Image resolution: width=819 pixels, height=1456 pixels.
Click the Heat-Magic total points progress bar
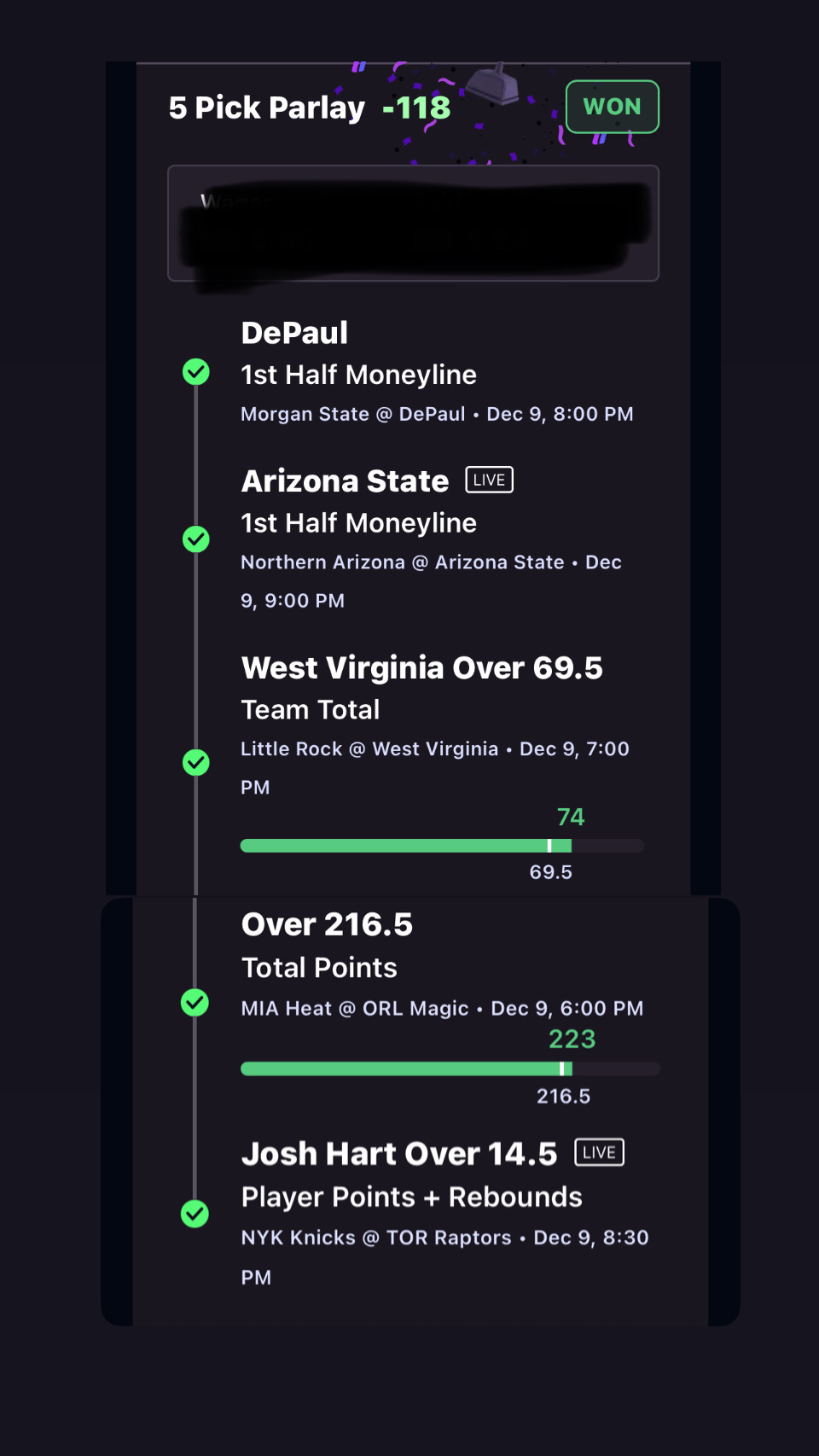click(450, 1069)
